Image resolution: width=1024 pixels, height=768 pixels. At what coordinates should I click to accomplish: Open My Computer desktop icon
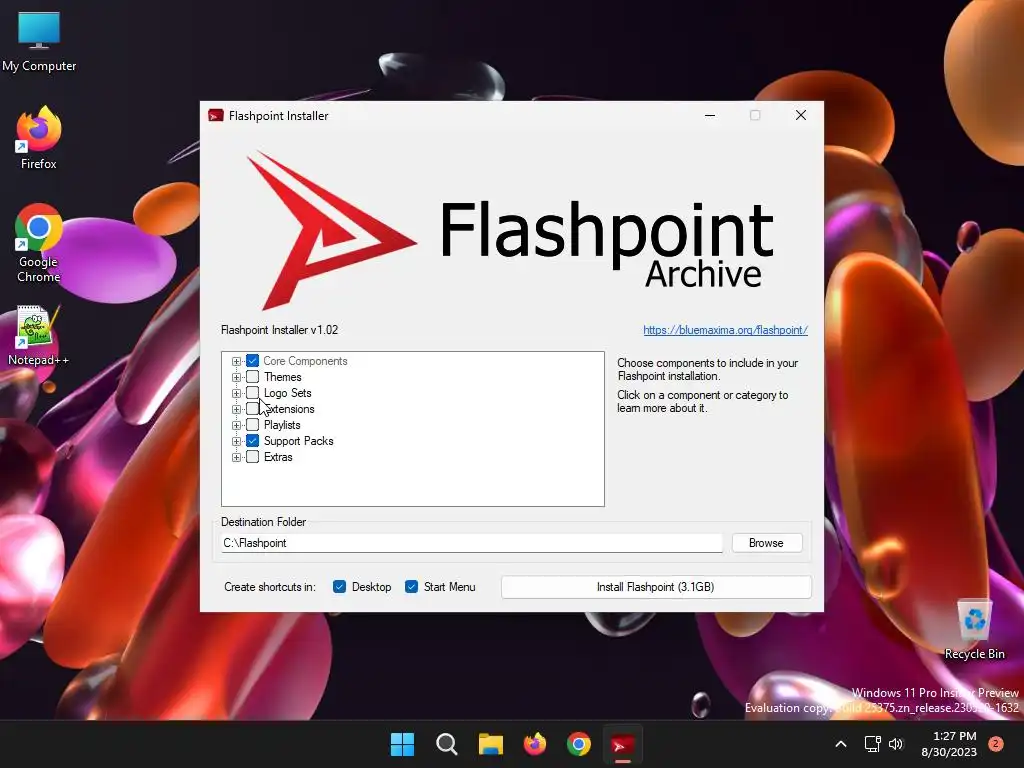coord(39,41)
